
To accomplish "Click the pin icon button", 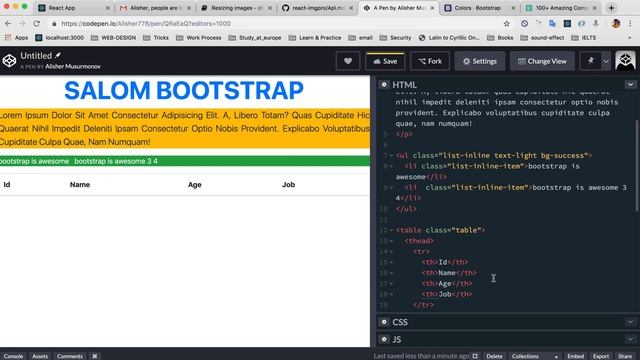I will pyautogui.click(x=590, y=61).
